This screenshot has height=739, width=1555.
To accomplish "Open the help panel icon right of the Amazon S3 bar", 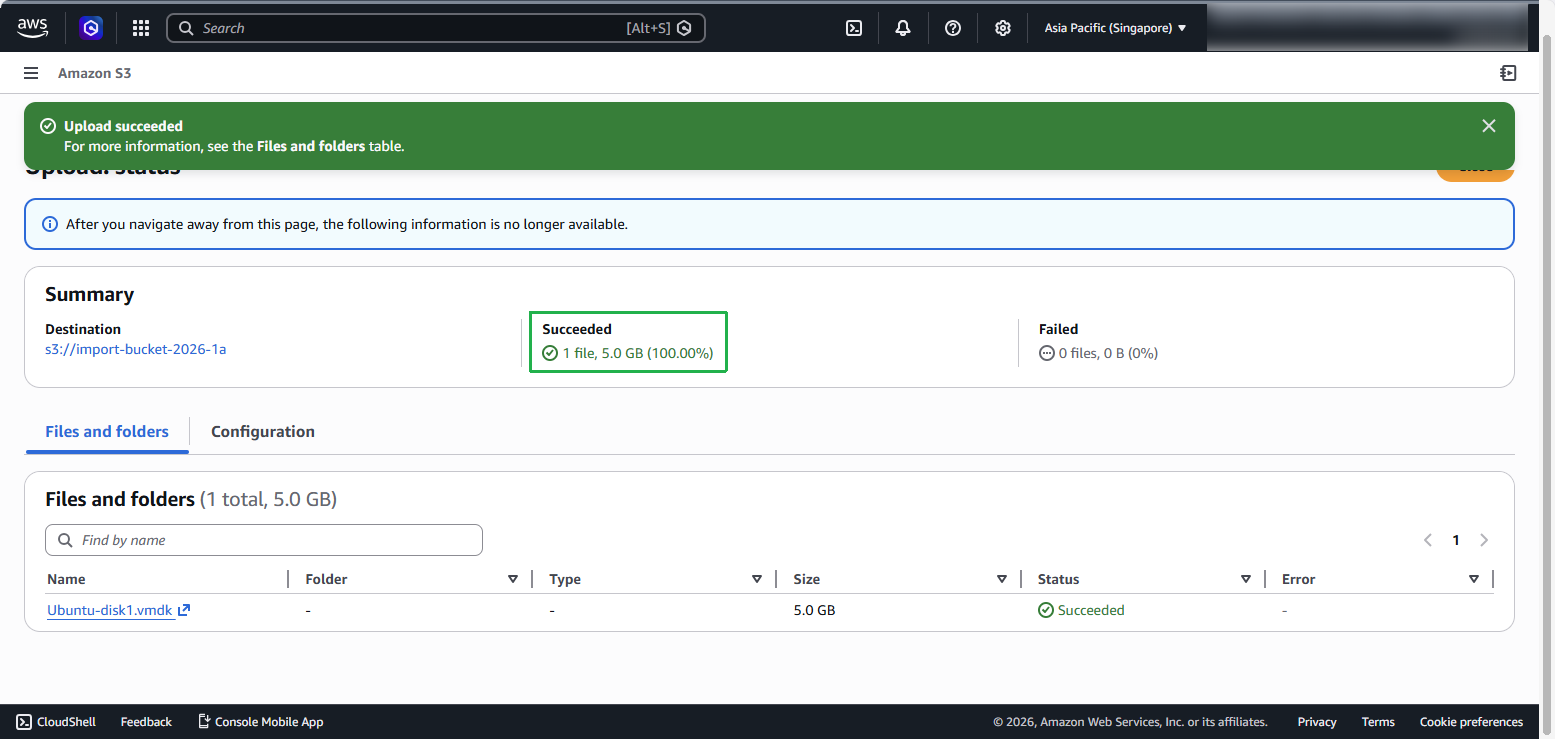I will [1508, 73].
